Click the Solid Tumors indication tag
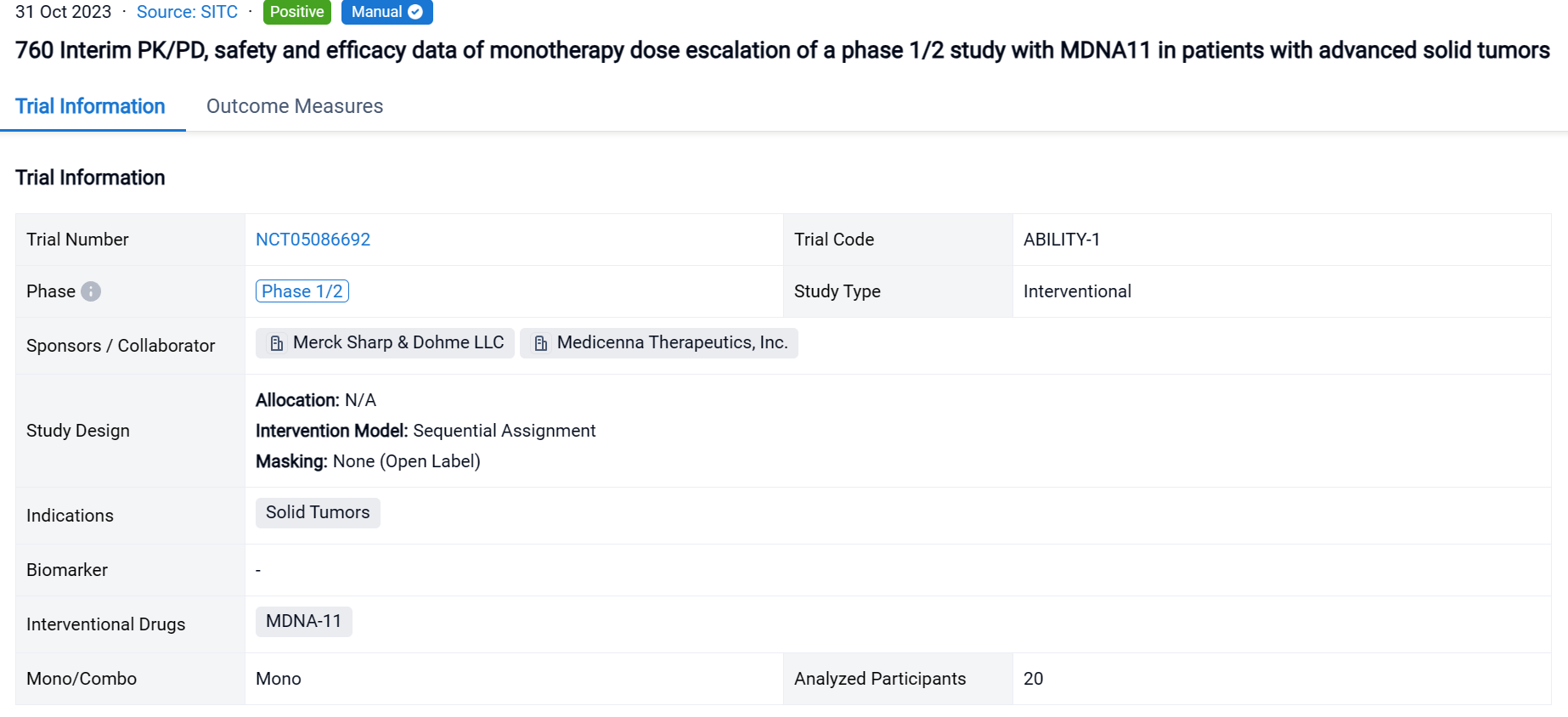Image resolution: width=1568 pixels, height=717 pixels. coord(318,512)
